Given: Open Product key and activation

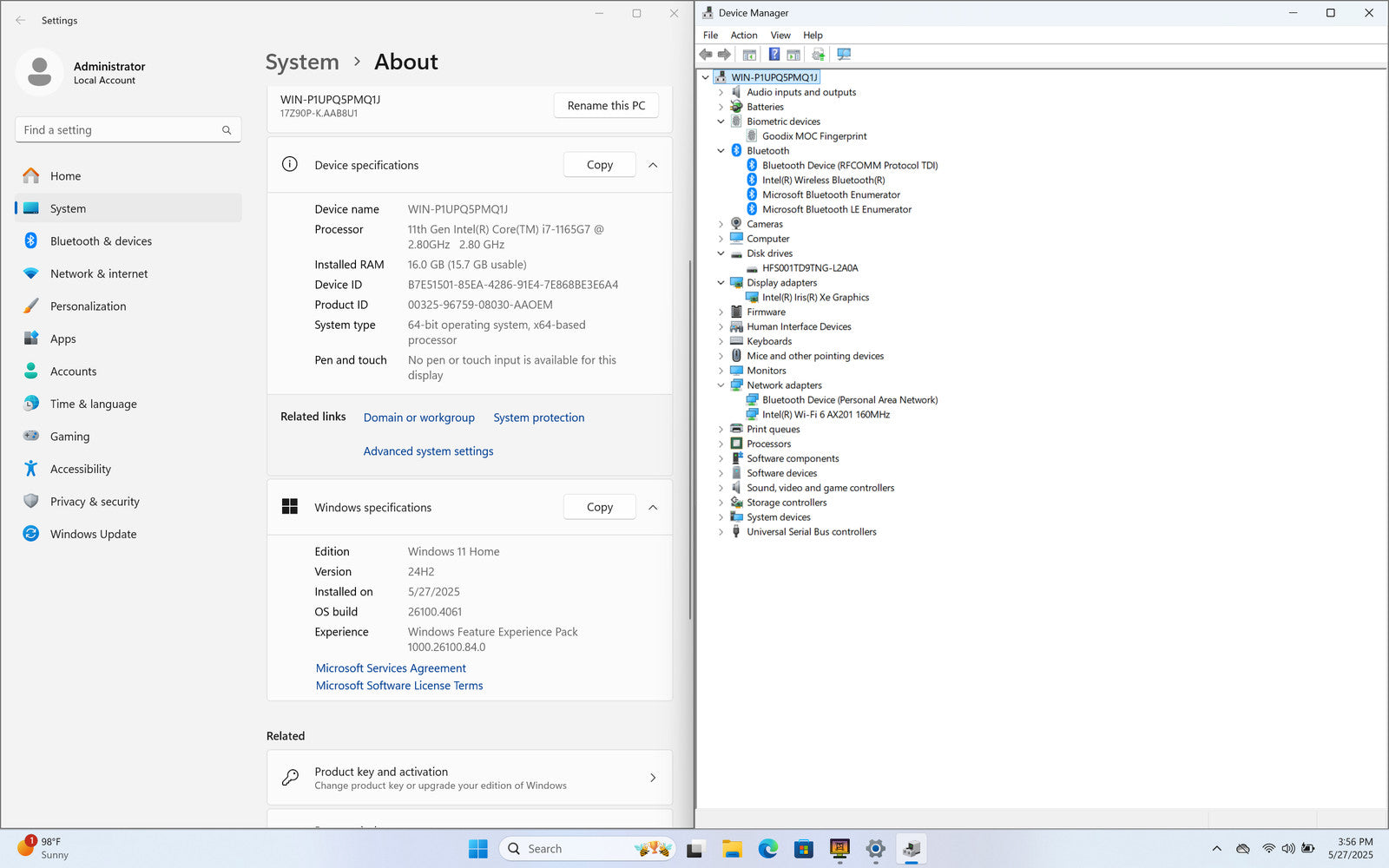Looking at the screenshot, I should click(470, 778).
